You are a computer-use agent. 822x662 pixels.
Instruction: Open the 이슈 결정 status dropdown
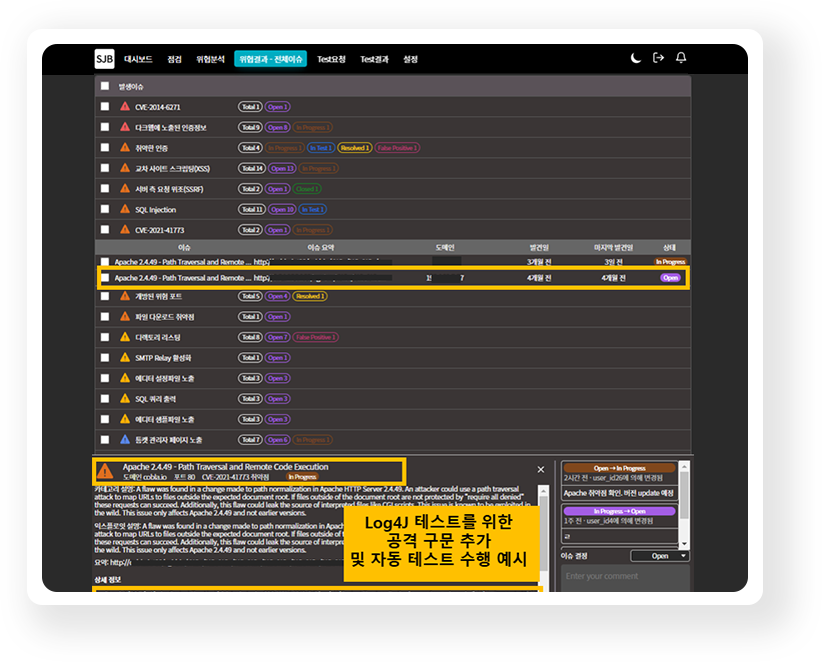coord(665,556)
